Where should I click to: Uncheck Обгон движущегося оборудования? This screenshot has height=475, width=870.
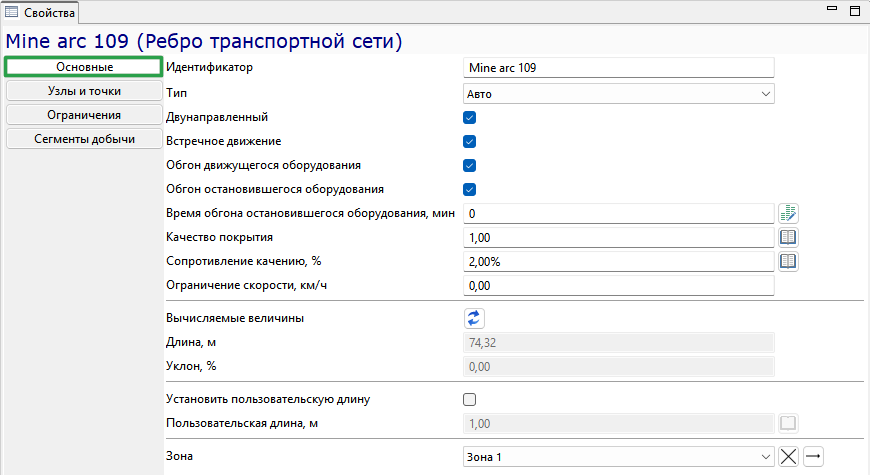click(469, 165)
